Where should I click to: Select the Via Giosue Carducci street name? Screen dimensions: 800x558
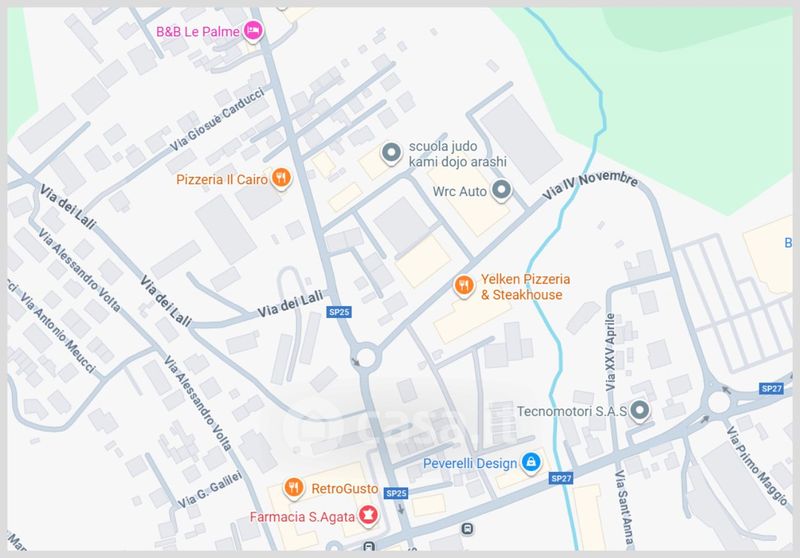pos(217,119)
